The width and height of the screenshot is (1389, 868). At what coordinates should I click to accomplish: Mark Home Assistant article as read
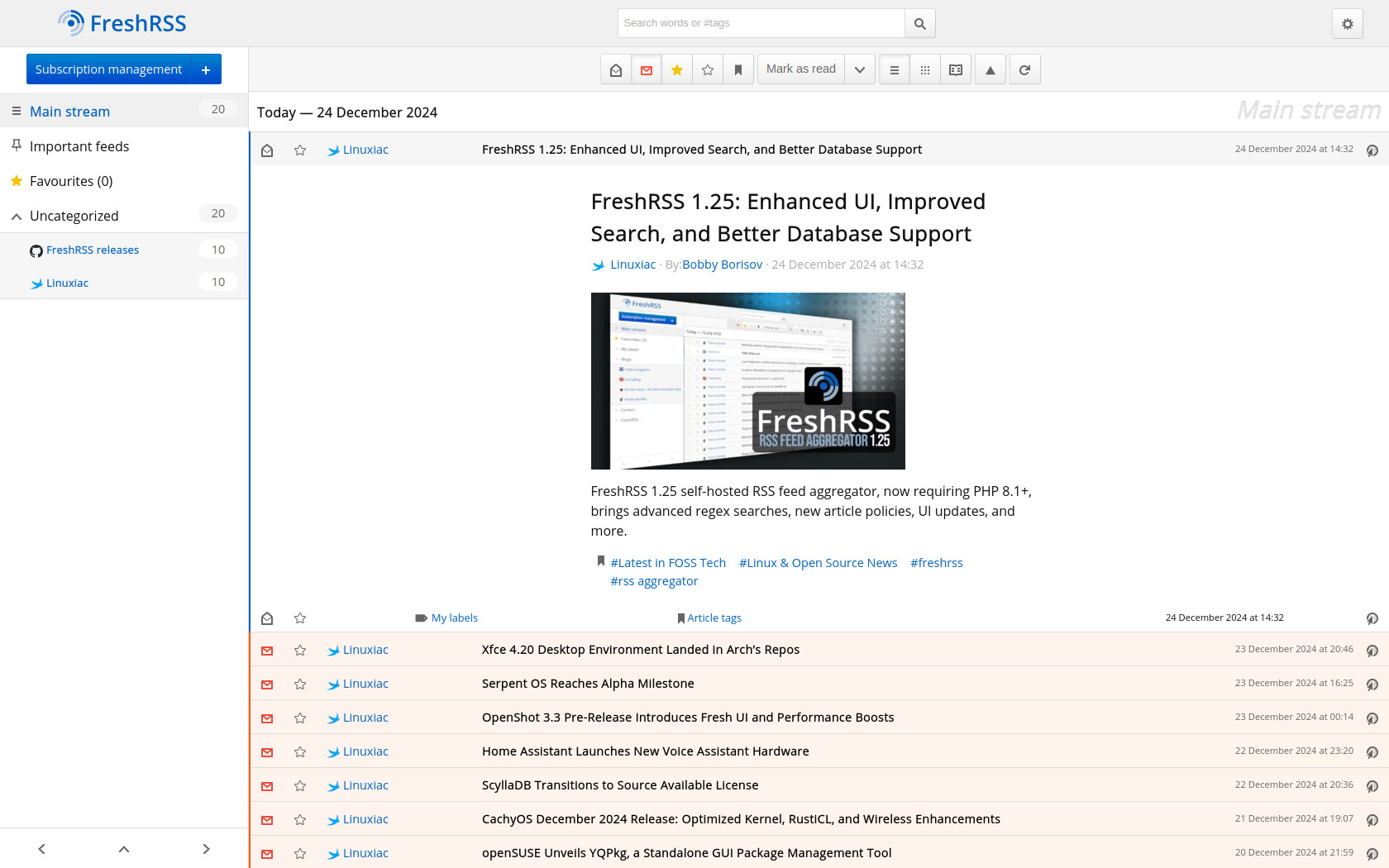pos(267,752)
